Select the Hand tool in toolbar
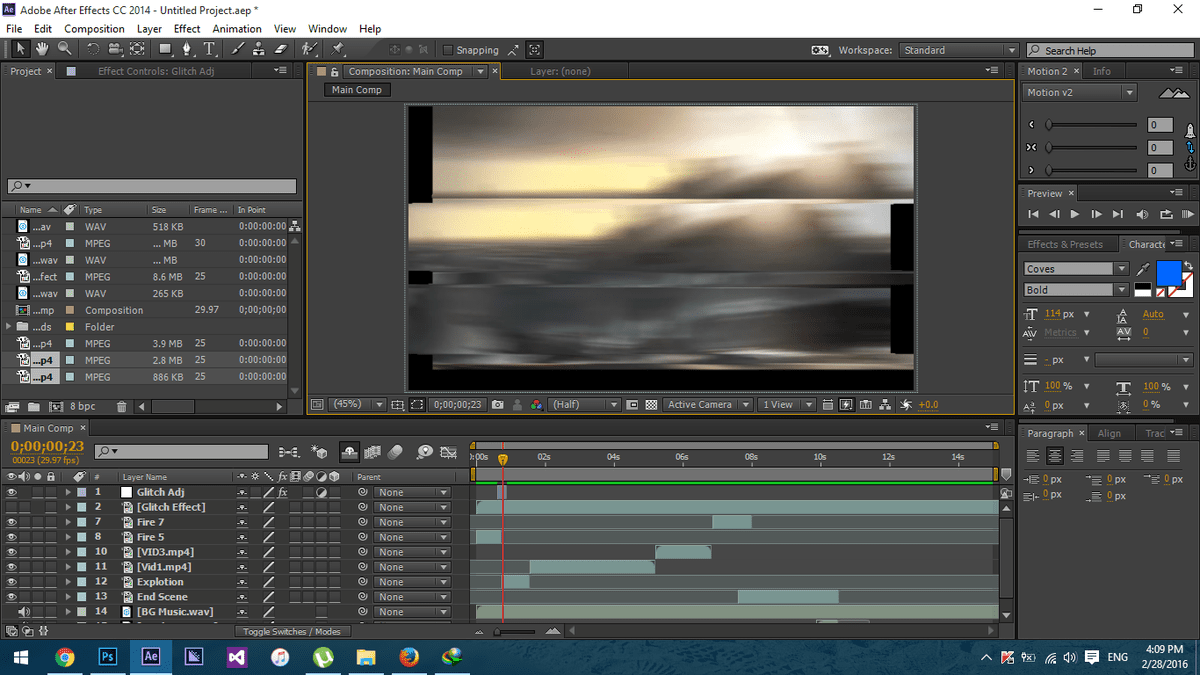Viewport: 1200px width, 675px height. point(43,49)
